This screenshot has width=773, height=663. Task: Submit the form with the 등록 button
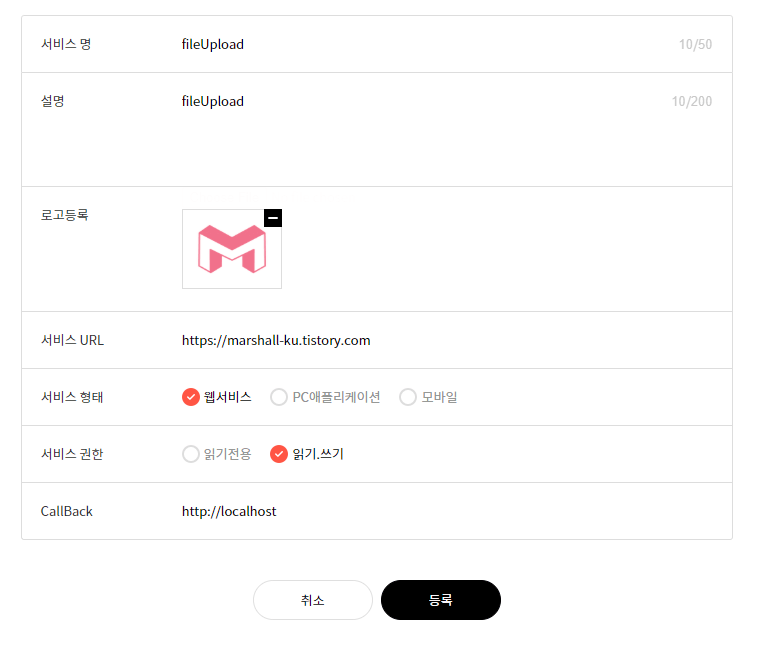pyautogui.click(x=440, y=600)
